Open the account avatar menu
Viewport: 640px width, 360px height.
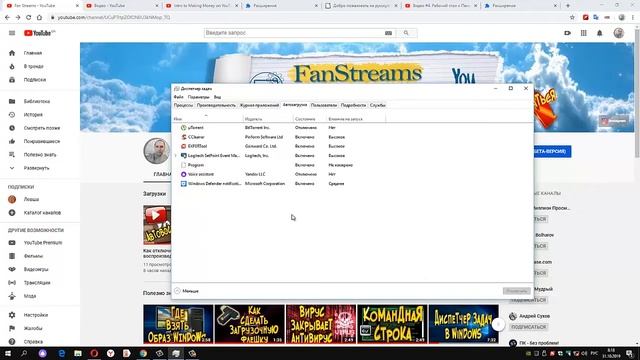[x=619, y=33]
